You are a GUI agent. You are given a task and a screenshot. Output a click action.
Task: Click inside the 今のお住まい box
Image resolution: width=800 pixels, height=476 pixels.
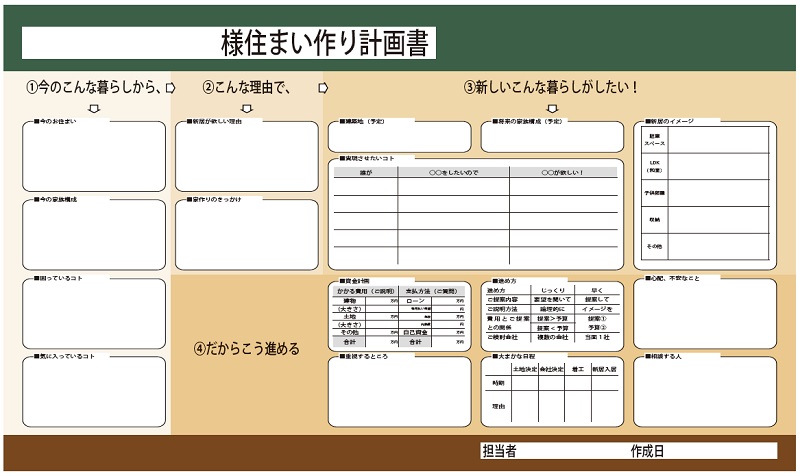tap(94, 158)
